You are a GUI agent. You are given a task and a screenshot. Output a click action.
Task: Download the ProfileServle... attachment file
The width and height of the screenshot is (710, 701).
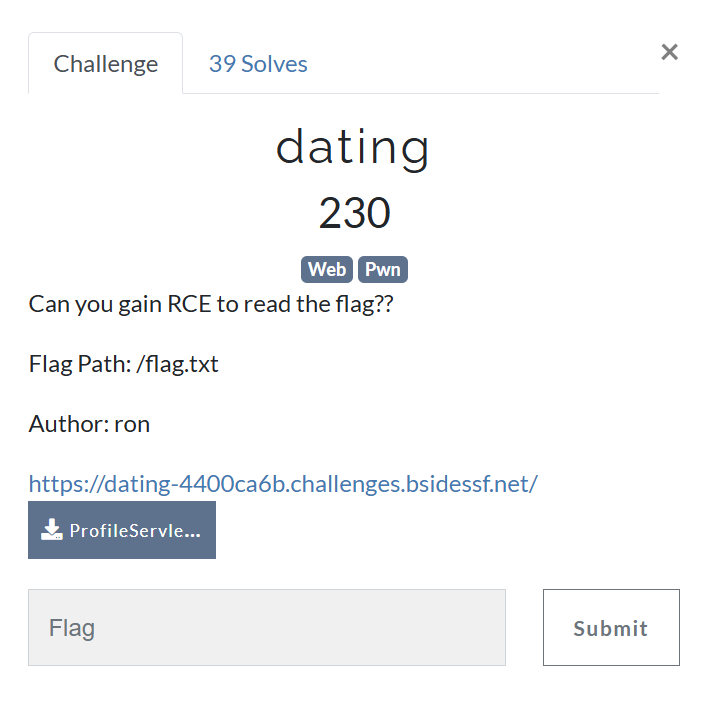click(x=122, y=530)
